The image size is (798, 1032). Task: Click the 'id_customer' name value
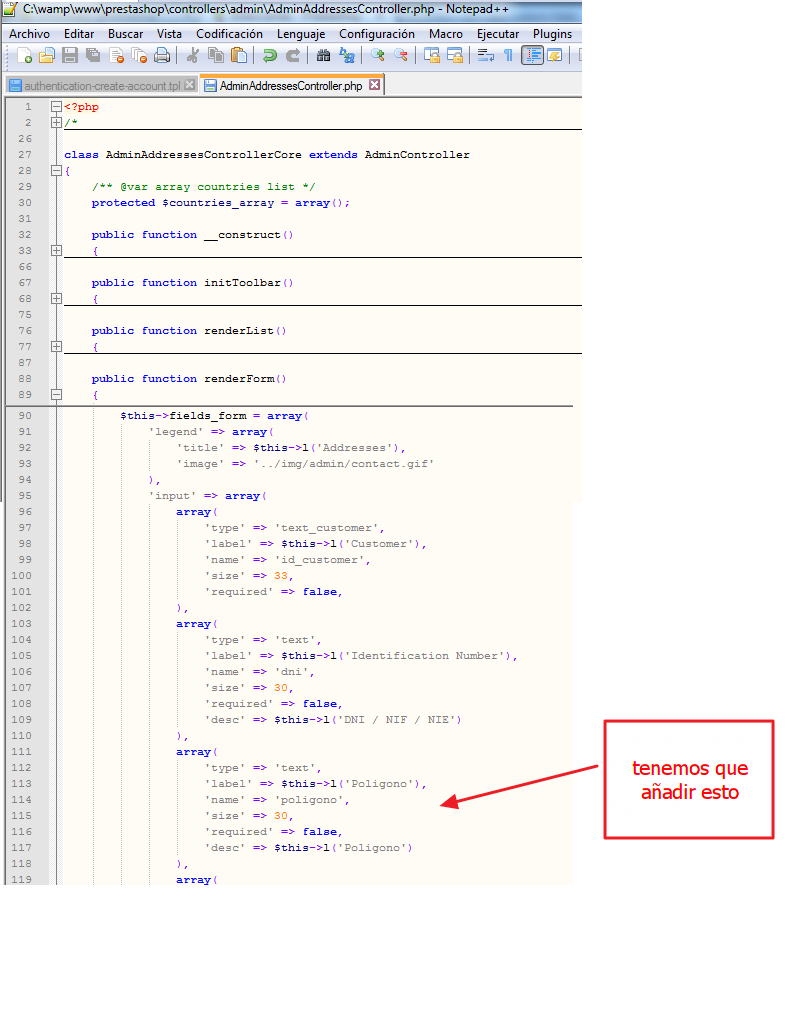(x=319, y=560)
